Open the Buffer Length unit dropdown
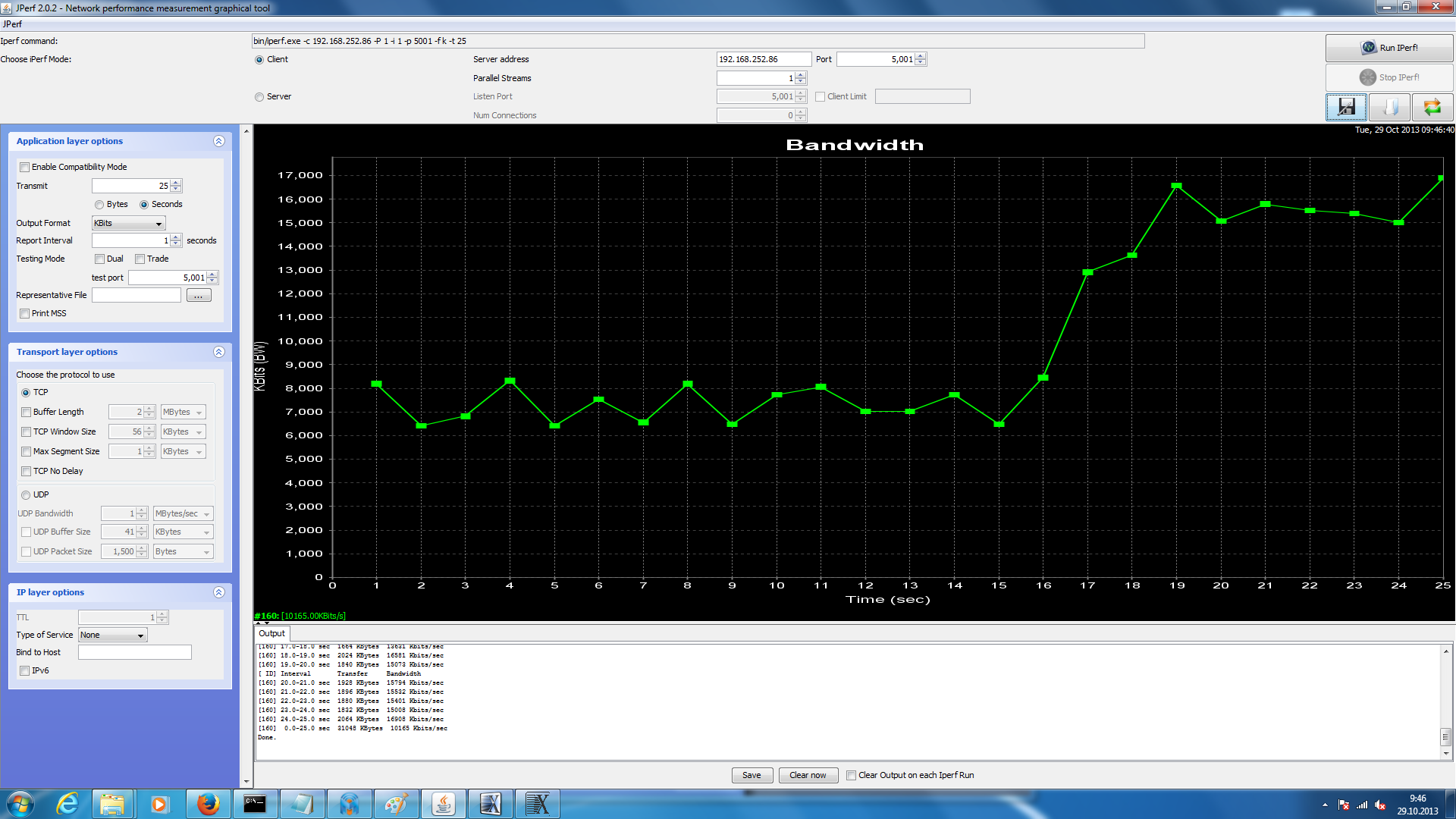Screen dimensions: 1456x819 [183, 413]
